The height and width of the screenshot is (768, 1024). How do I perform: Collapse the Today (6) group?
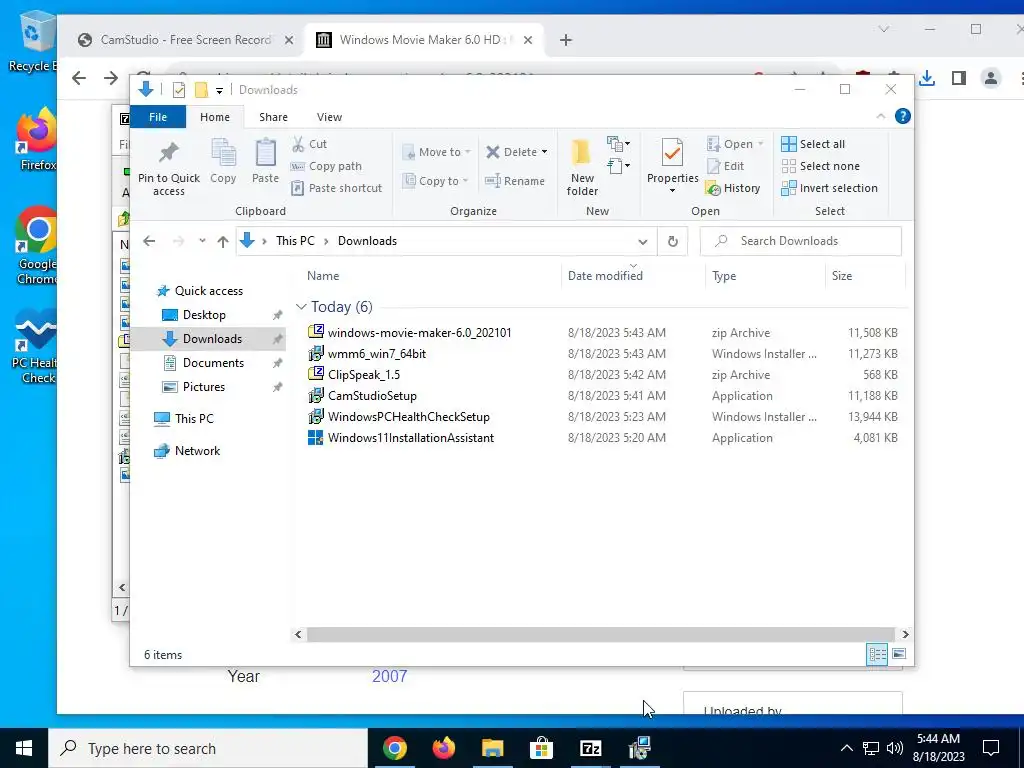click(301, 306)
